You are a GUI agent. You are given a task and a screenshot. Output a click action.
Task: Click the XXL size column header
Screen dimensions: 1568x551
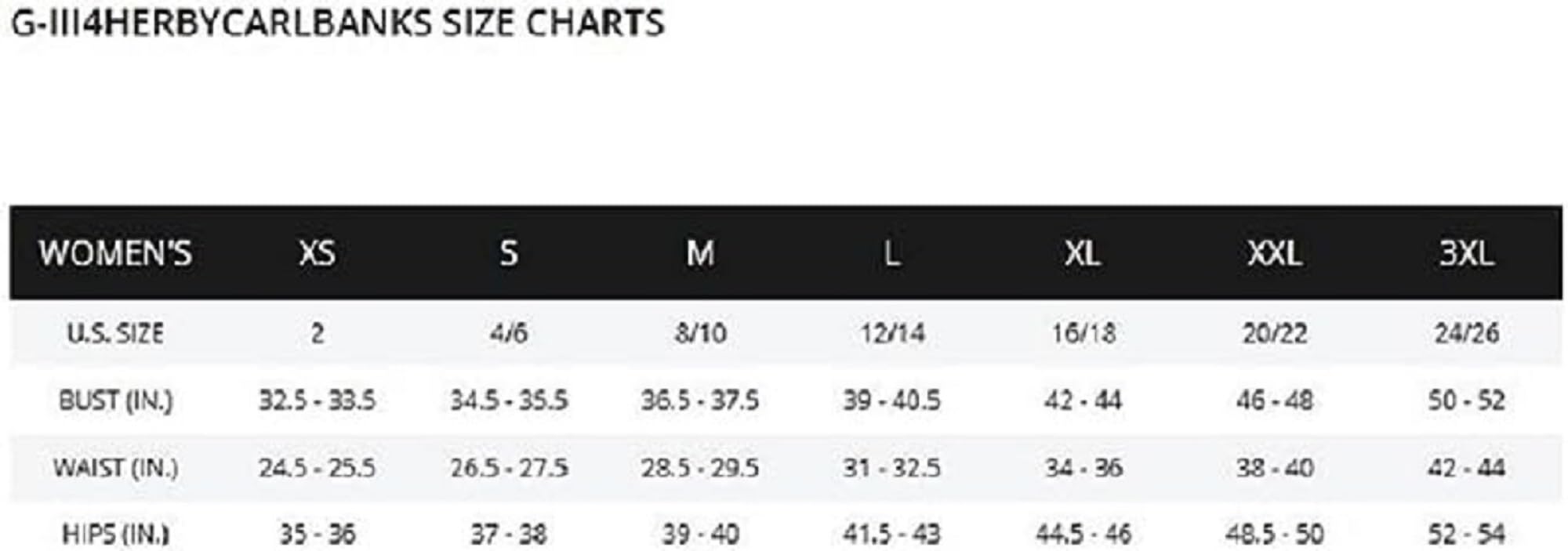point(1274,253)
